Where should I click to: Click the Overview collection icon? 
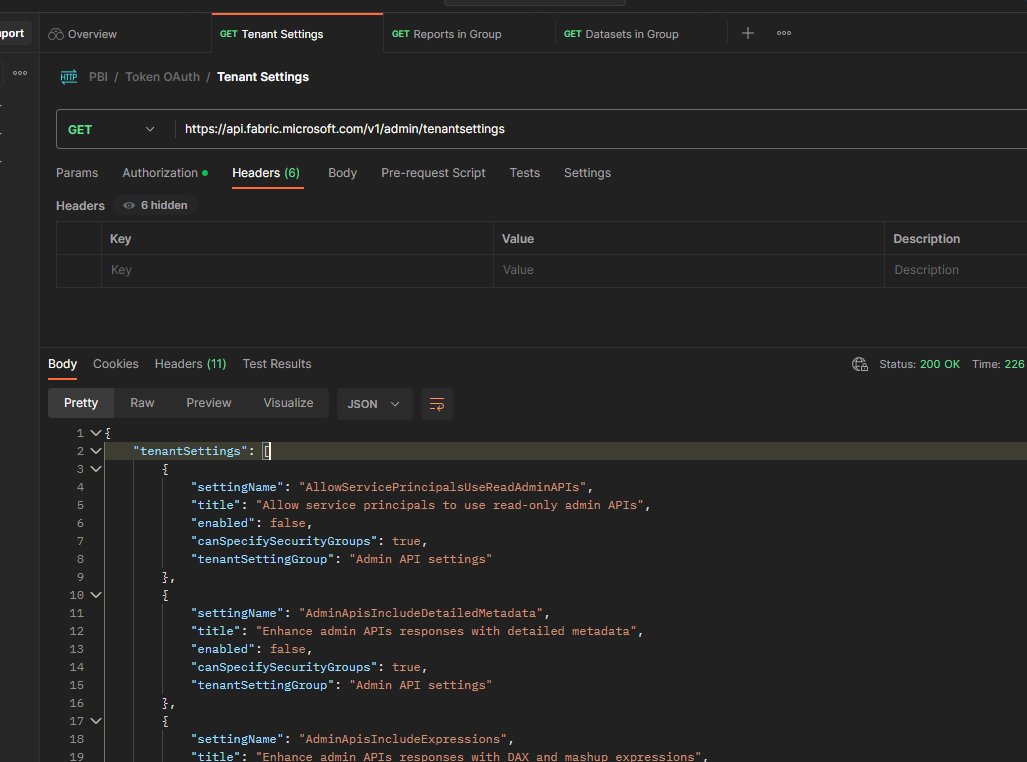(56, 34)
